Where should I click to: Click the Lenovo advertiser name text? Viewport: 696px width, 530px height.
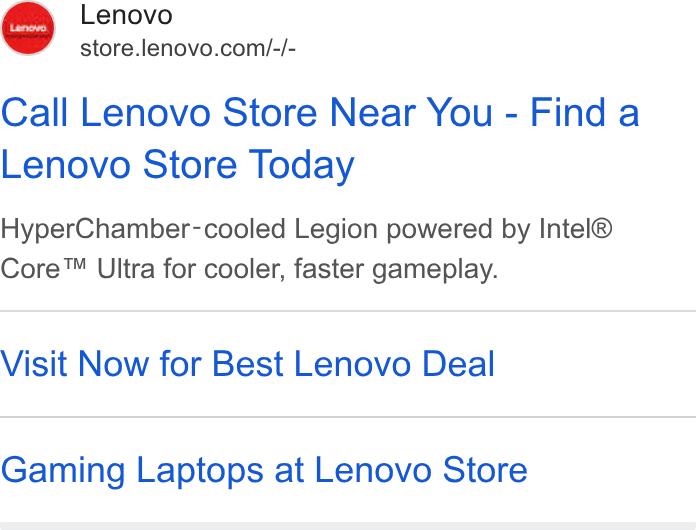click(x=126, y=15)
